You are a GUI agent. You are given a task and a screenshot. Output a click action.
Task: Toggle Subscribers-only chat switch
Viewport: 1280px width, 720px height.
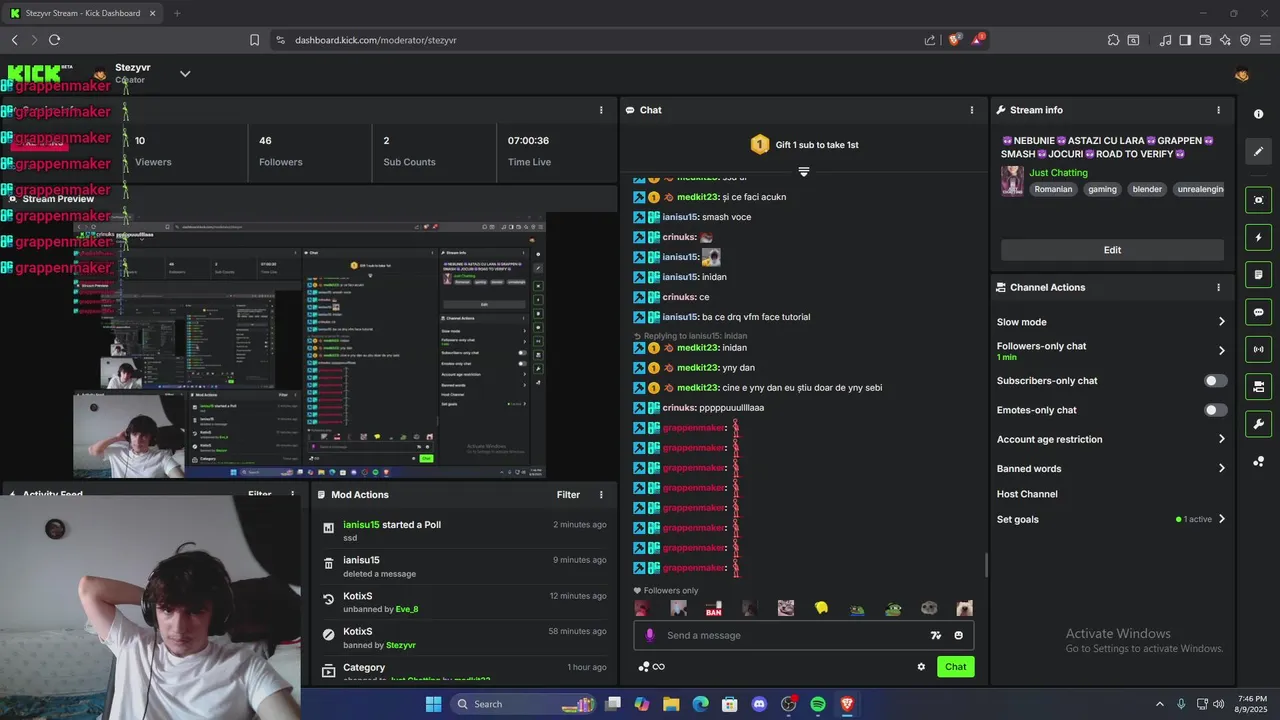click(x=1215, y=381)
